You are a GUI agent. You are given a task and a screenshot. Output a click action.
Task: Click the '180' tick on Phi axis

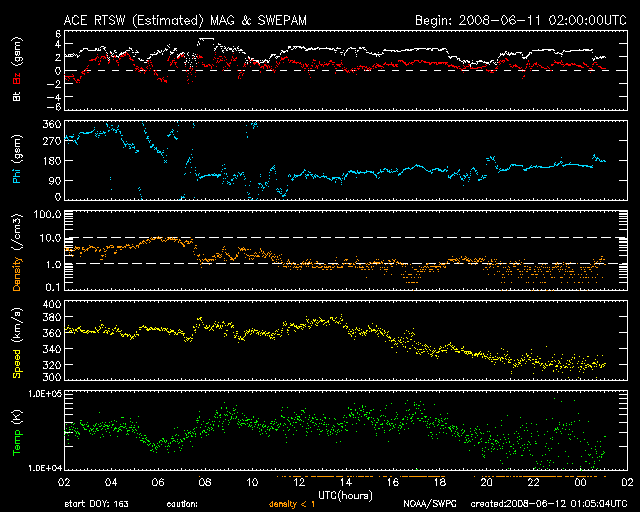click(x=52, y=161)
